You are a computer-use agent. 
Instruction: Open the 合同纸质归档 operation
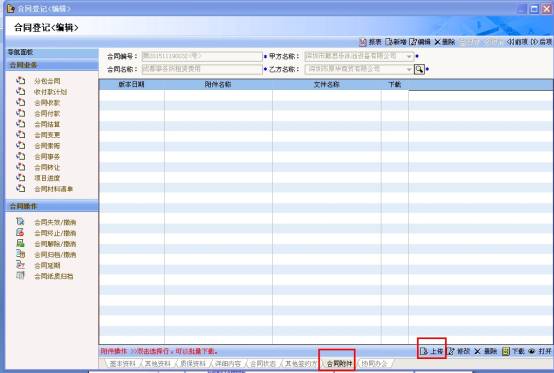pyautogui.click(x=53, y=276)
